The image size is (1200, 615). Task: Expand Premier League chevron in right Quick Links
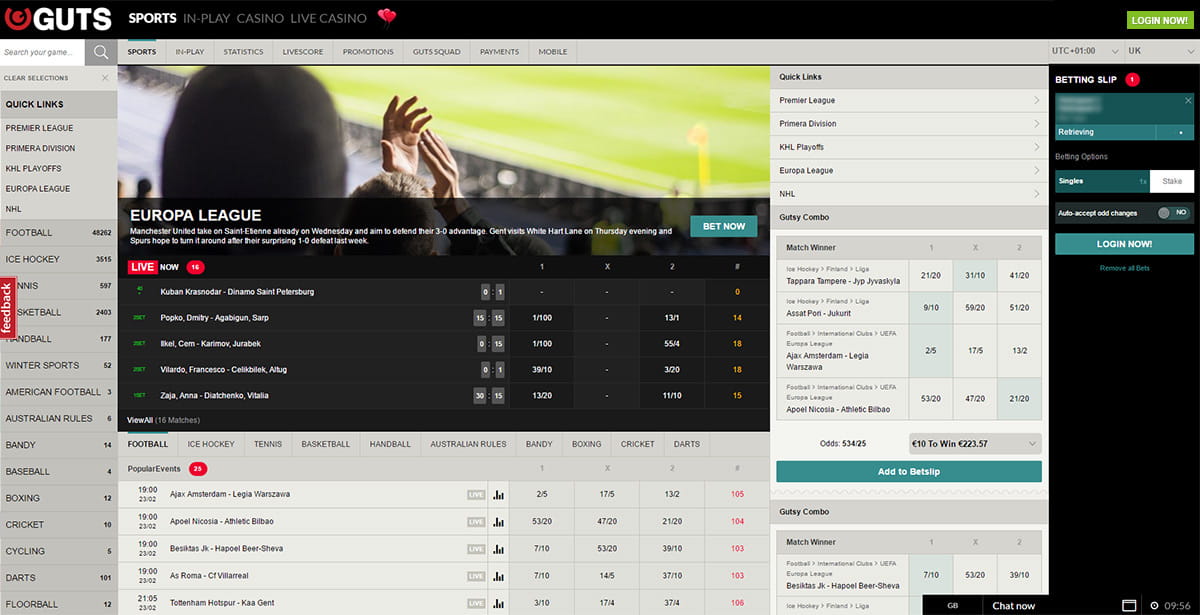point(1036,100)
